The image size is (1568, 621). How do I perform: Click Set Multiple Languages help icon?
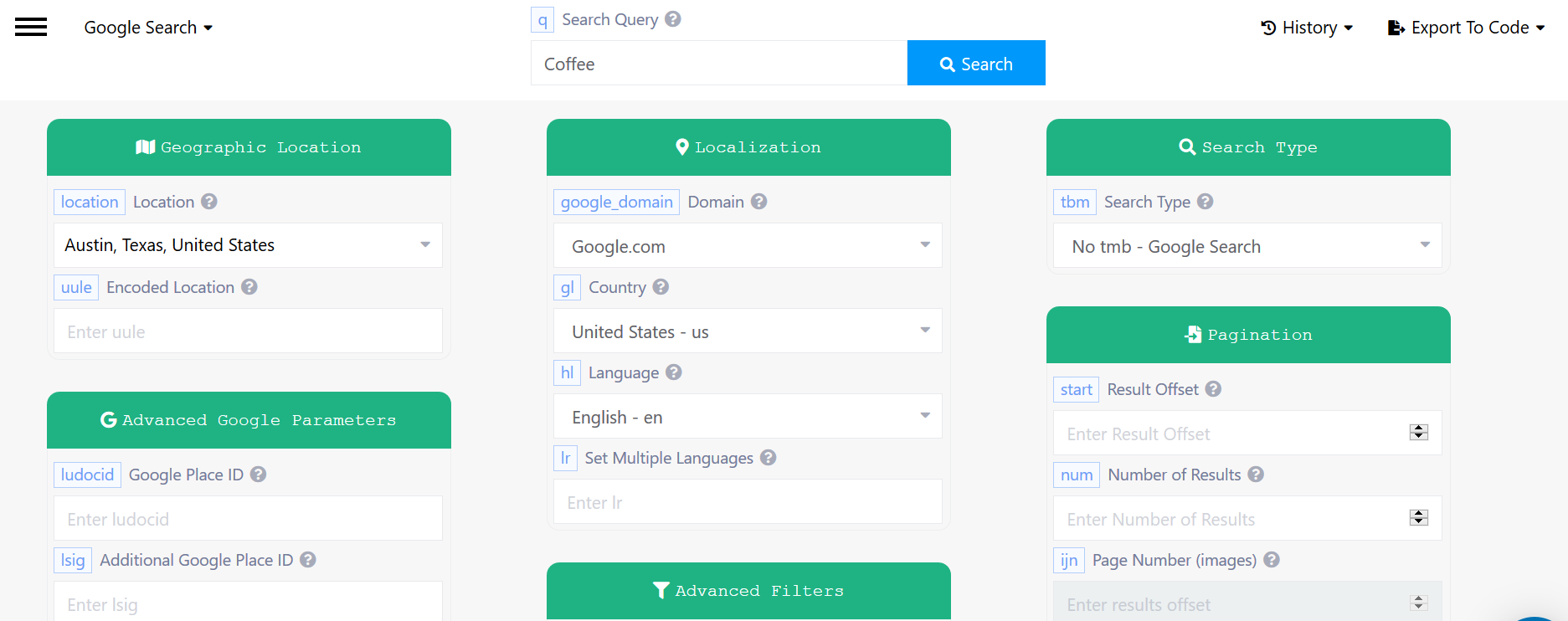pyautogui.click(x=769, y=458)
